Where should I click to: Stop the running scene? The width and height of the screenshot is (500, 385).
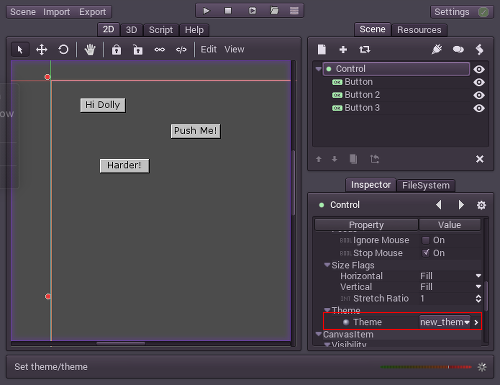click(228, 11)
